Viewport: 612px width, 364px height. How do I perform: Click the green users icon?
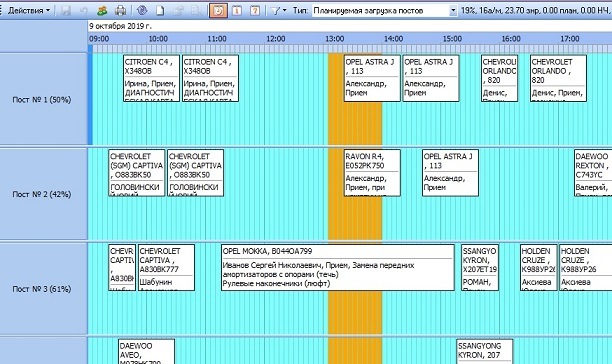pyautogui.click(x=102, y=11)
